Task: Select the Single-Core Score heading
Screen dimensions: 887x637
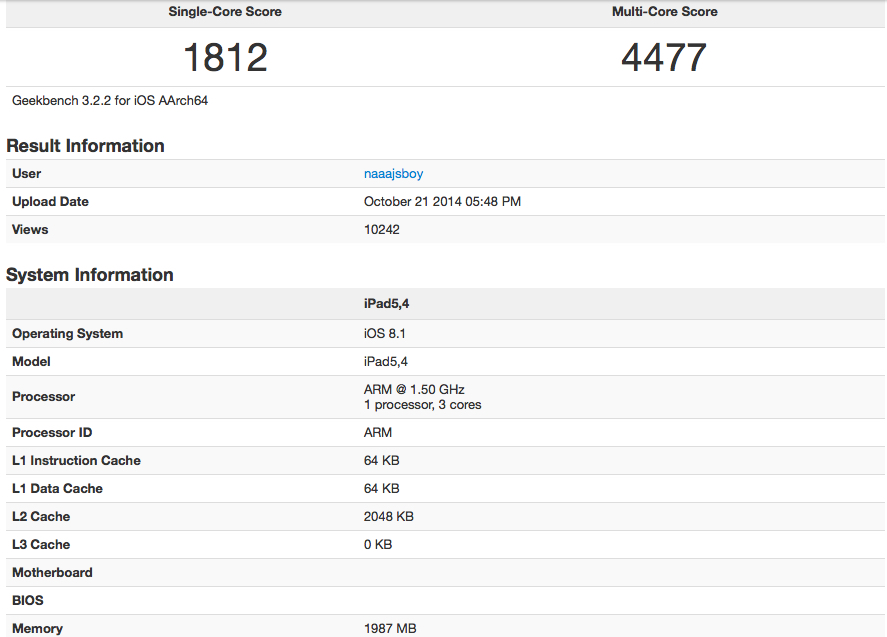Action: click(225, 12)
